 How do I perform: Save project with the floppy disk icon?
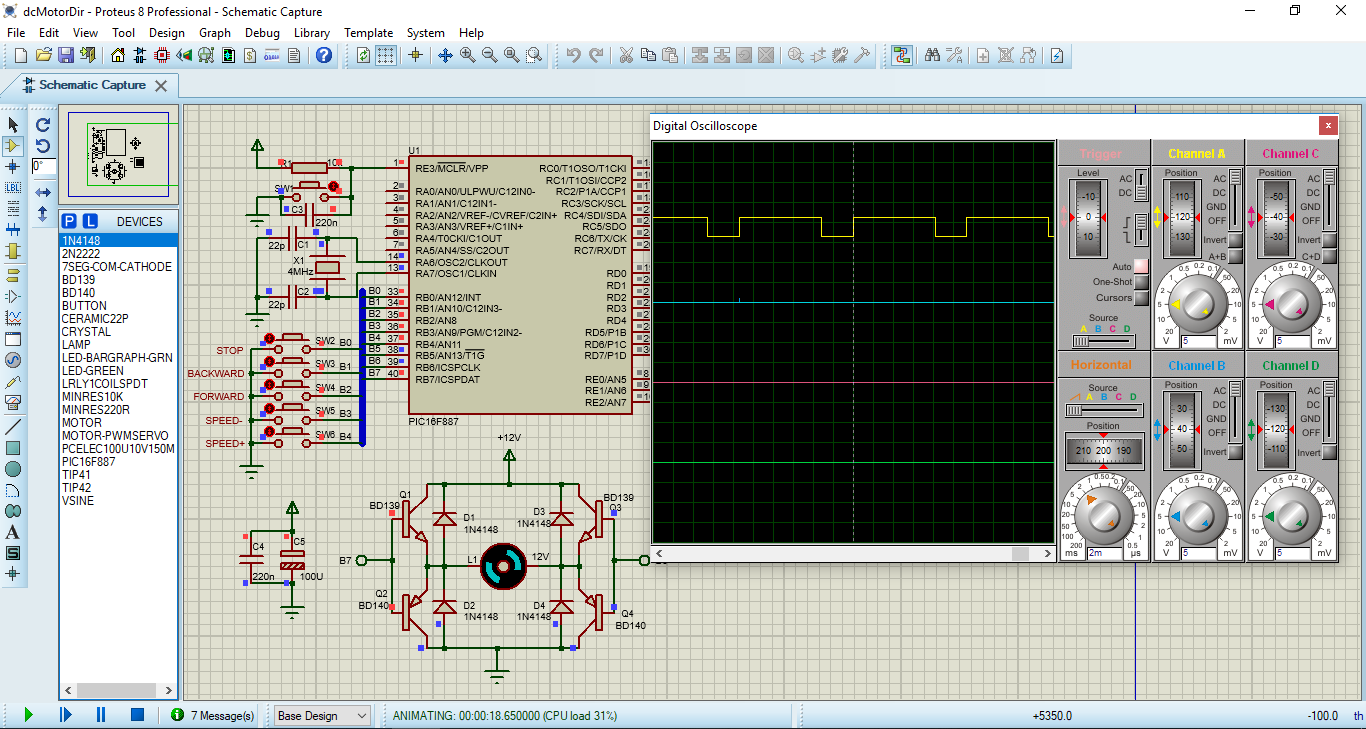[x=66, y=55]
